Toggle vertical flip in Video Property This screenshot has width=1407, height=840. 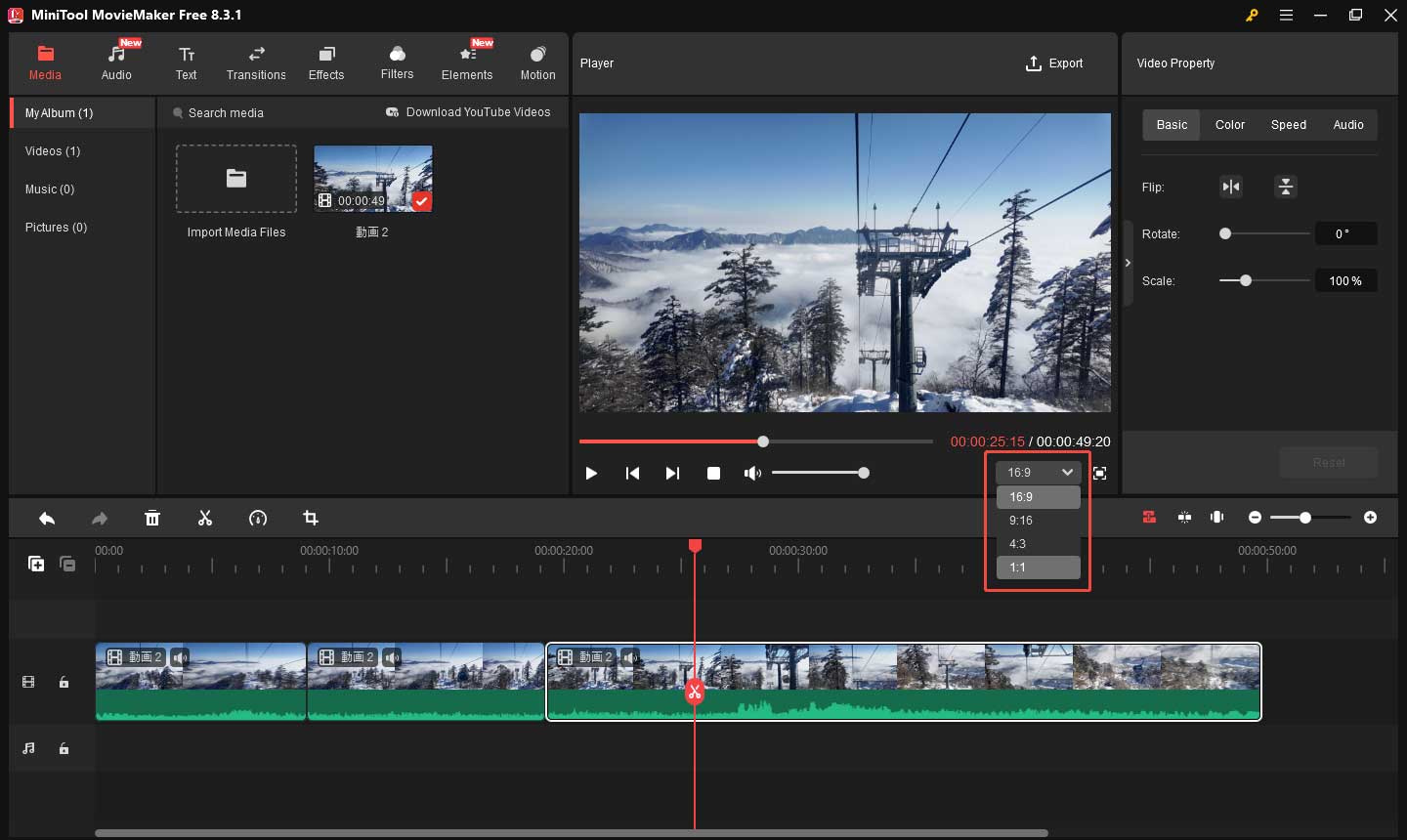1285,187
